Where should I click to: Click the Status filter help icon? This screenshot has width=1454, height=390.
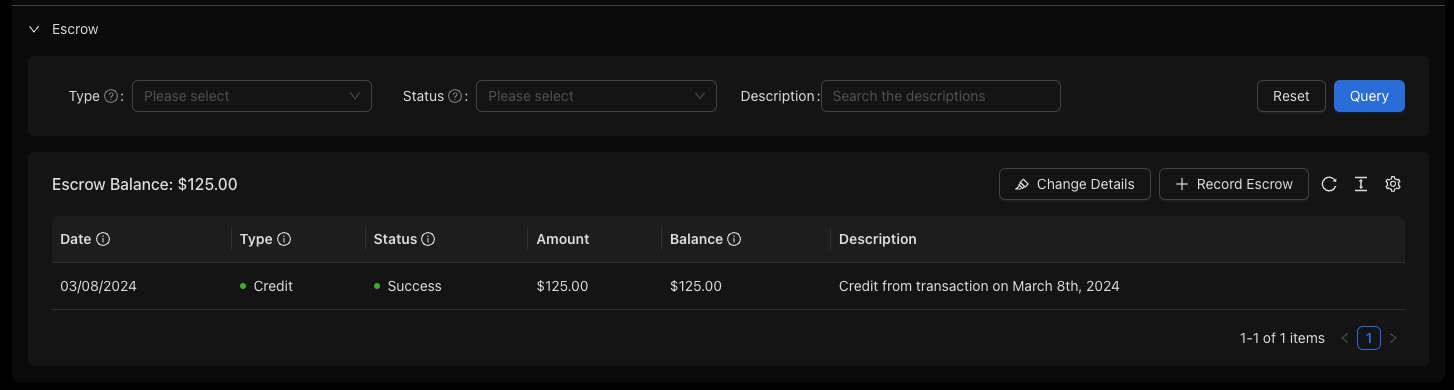click(455, 96)
